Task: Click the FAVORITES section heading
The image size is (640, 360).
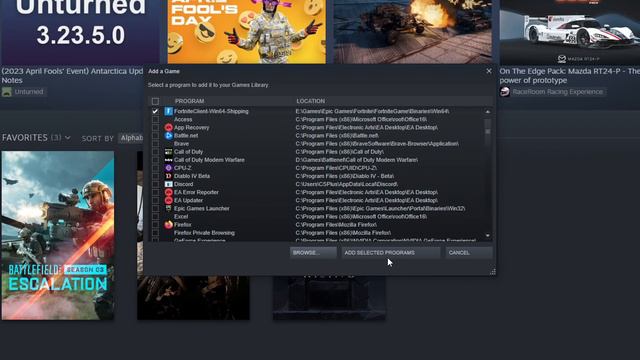Action: [x=24, y=138]
